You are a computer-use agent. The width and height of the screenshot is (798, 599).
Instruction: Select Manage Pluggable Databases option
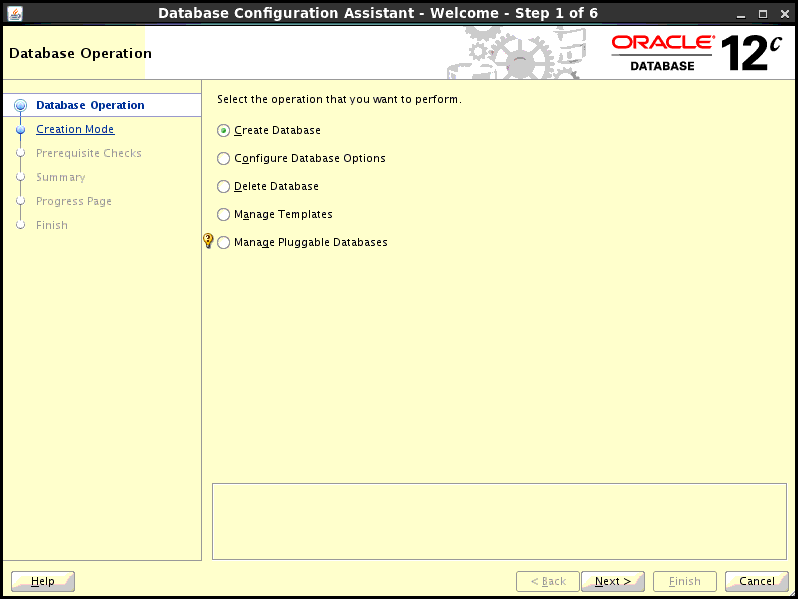[223, 243]
